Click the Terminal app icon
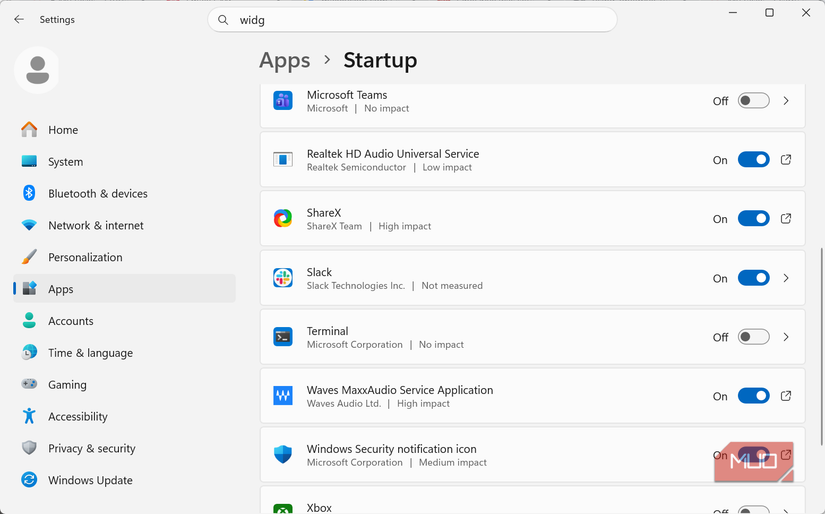 coord(283,337)
